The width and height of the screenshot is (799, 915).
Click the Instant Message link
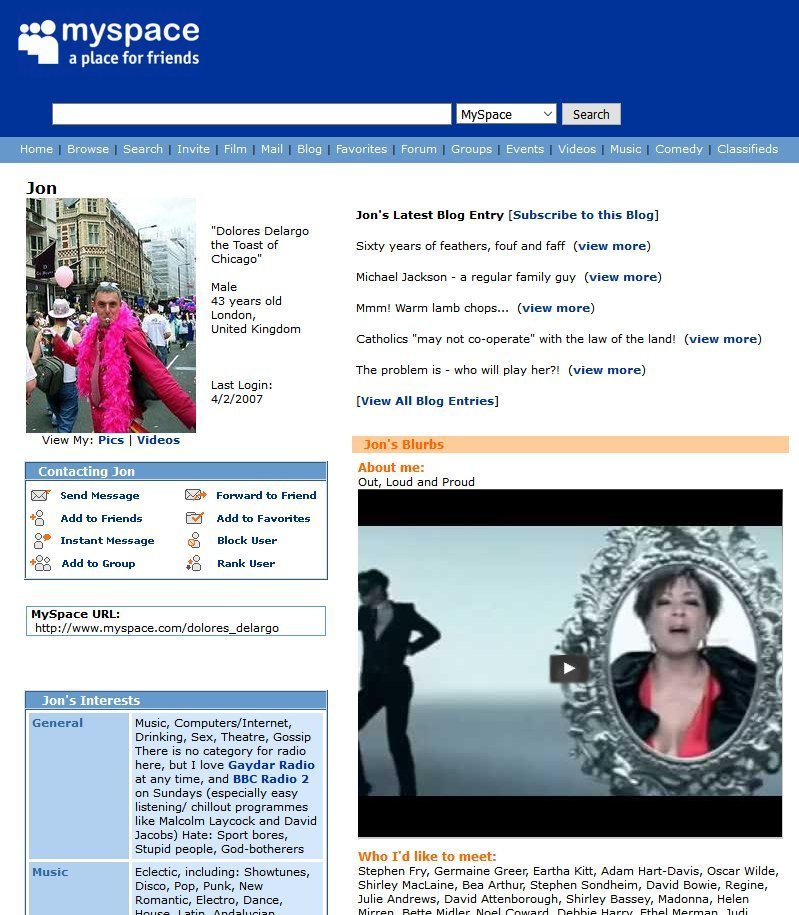point(107,540)
